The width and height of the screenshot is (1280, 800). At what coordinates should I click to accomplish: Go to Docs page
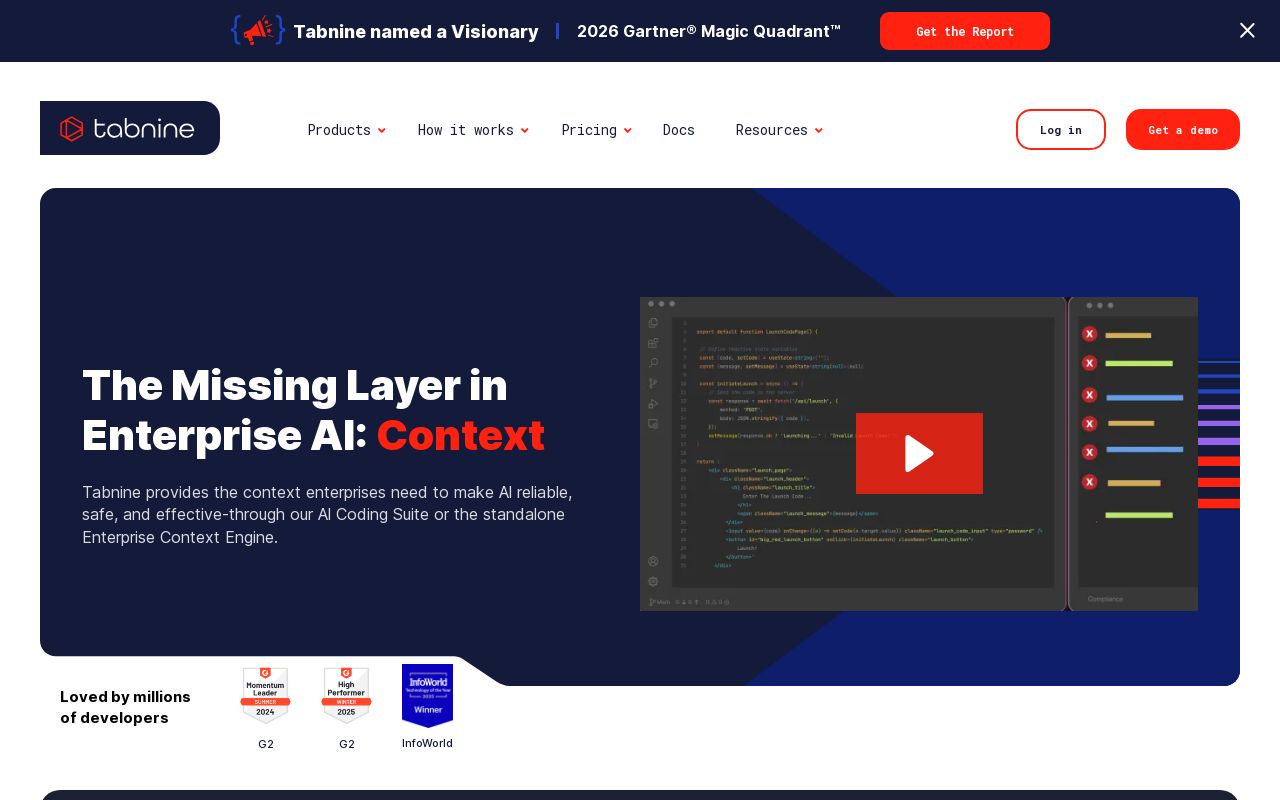click(x=679, y=130)
